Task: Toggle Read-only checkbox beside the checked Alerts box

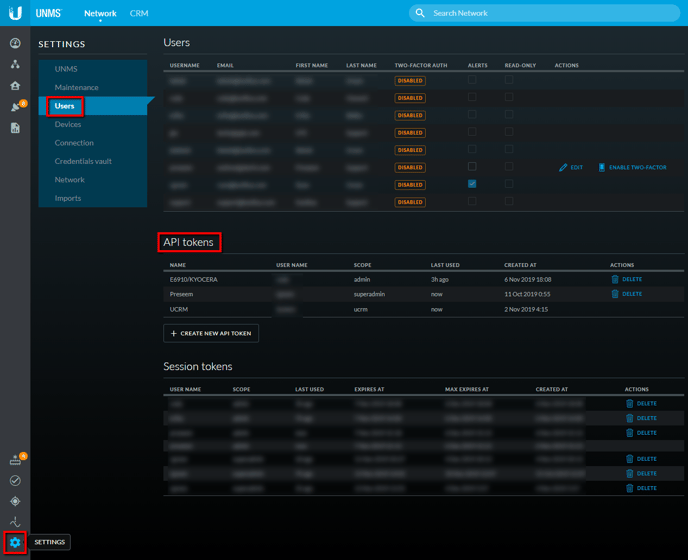Action: click(509, 184)
